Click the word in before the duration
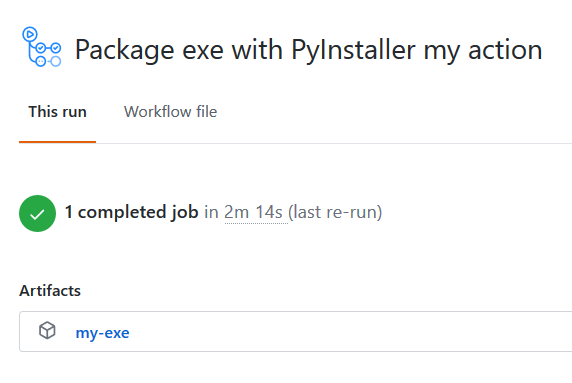572x383 pixels. click(x=211, y=212)
